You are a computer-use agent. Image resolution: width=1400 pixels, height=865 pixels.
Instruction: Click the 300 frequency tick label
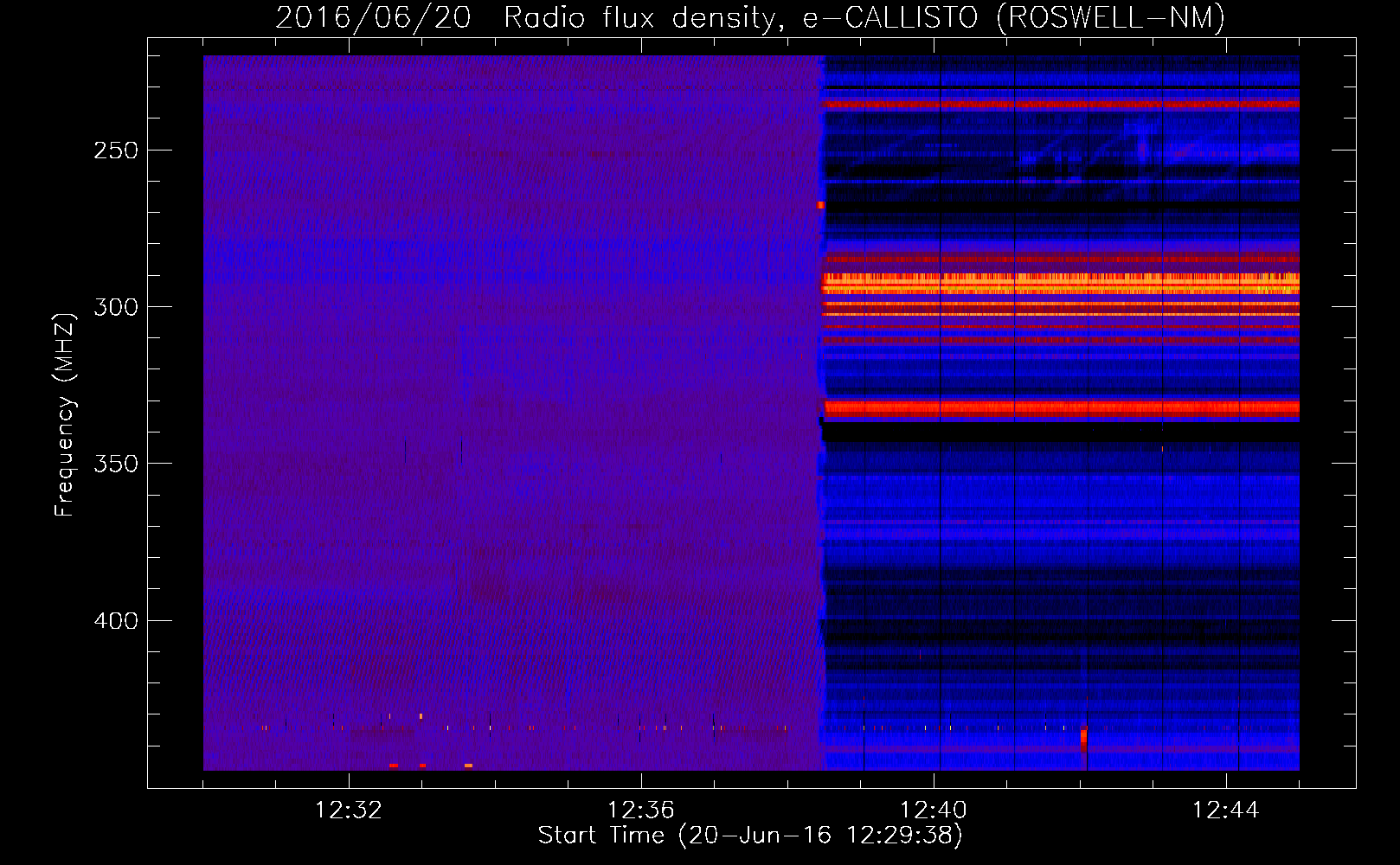click(x=116, y=307)
